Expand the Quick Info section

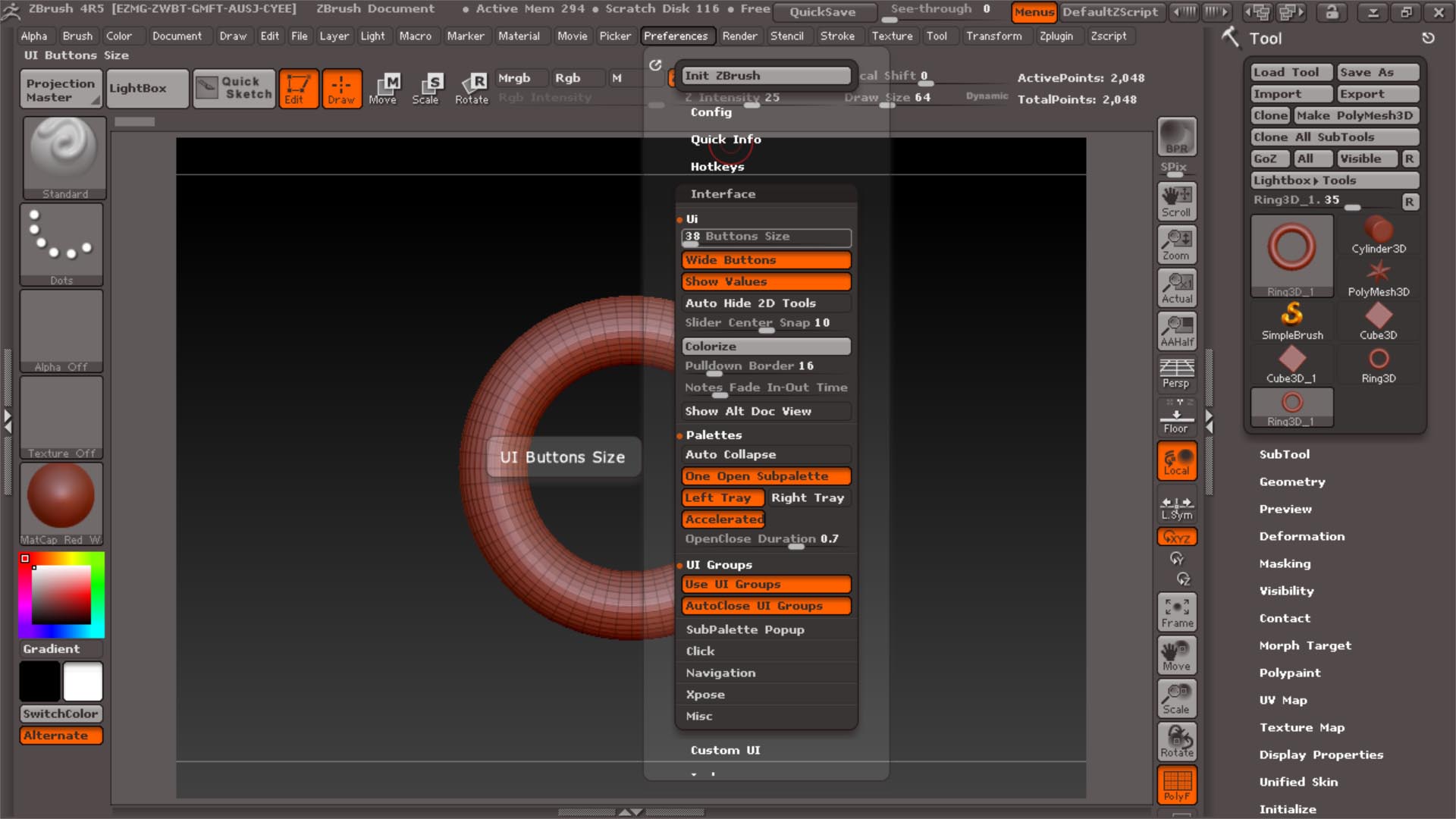pos(726,140)
